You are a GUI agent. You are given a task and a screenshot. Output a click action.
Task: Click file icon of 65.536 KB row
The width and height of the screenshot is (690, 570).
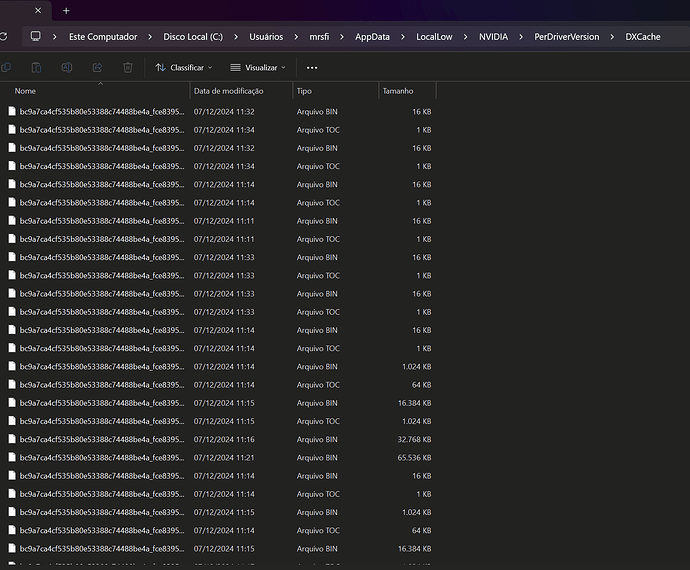click(x=12, y=458)
